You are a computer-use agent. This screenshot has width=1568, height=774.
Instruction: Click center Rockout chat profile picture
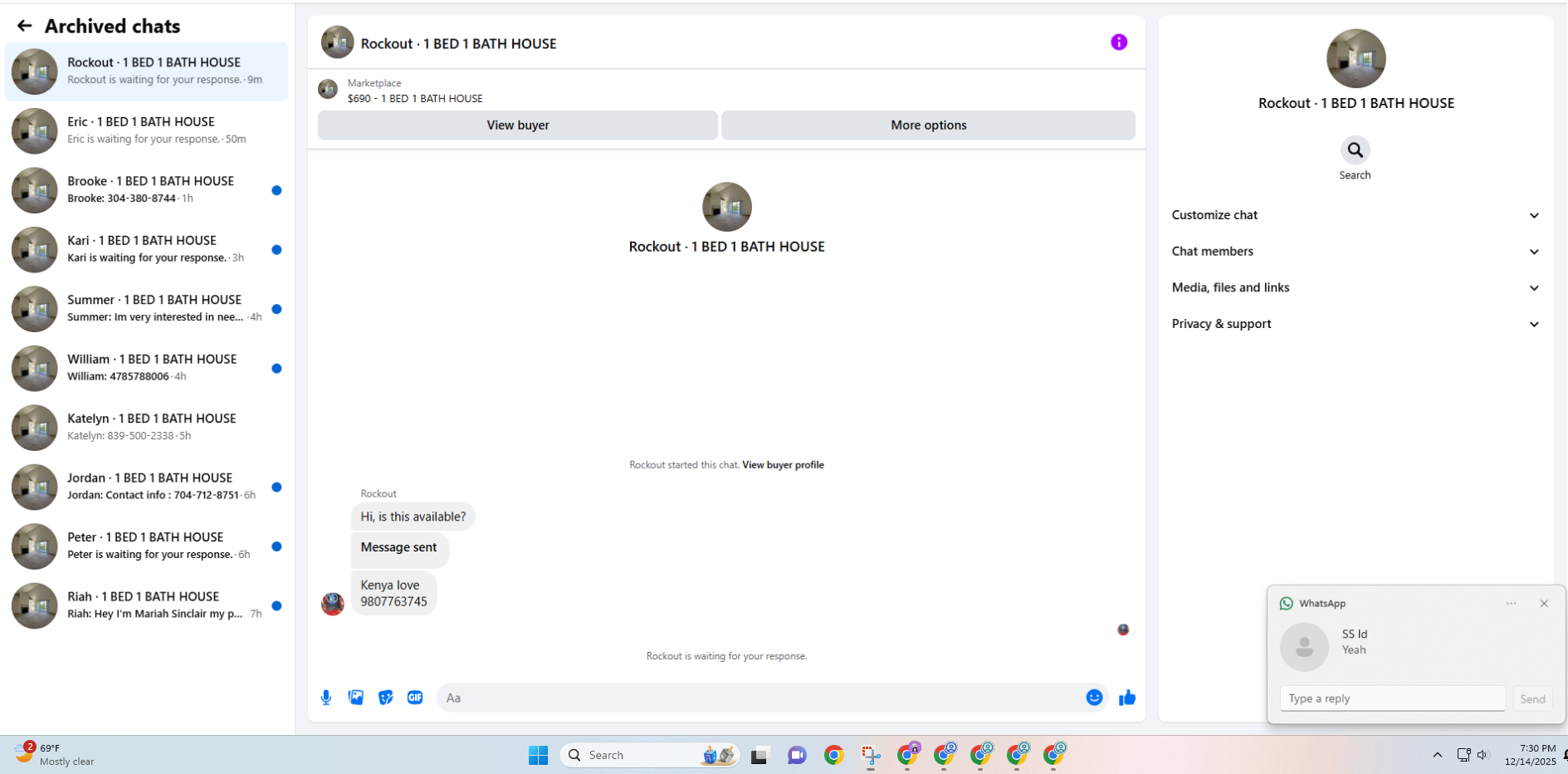point(726,207)
